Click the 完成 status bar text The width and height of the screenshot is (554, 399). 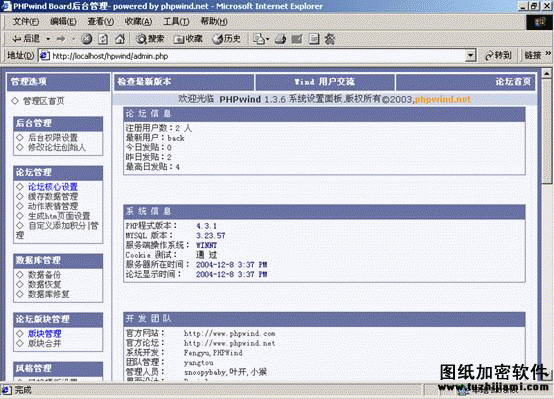[23, 390]
